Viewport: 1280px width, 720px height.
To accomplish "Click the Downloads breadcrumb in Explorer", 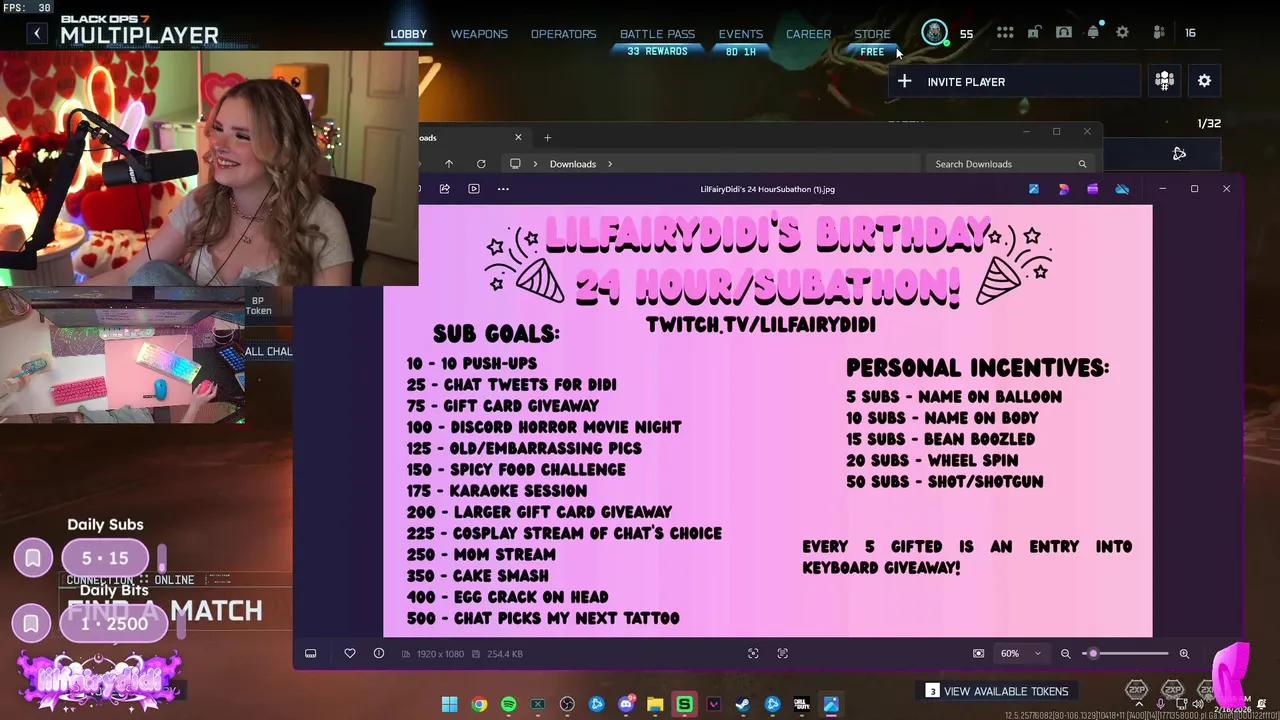I will point(572,164).
